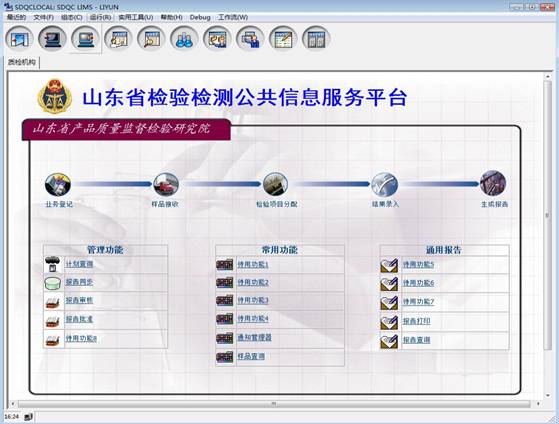Open the 计划查询 link
The height and width of the screenshot is (424, 559).
[x=79, y=264]
